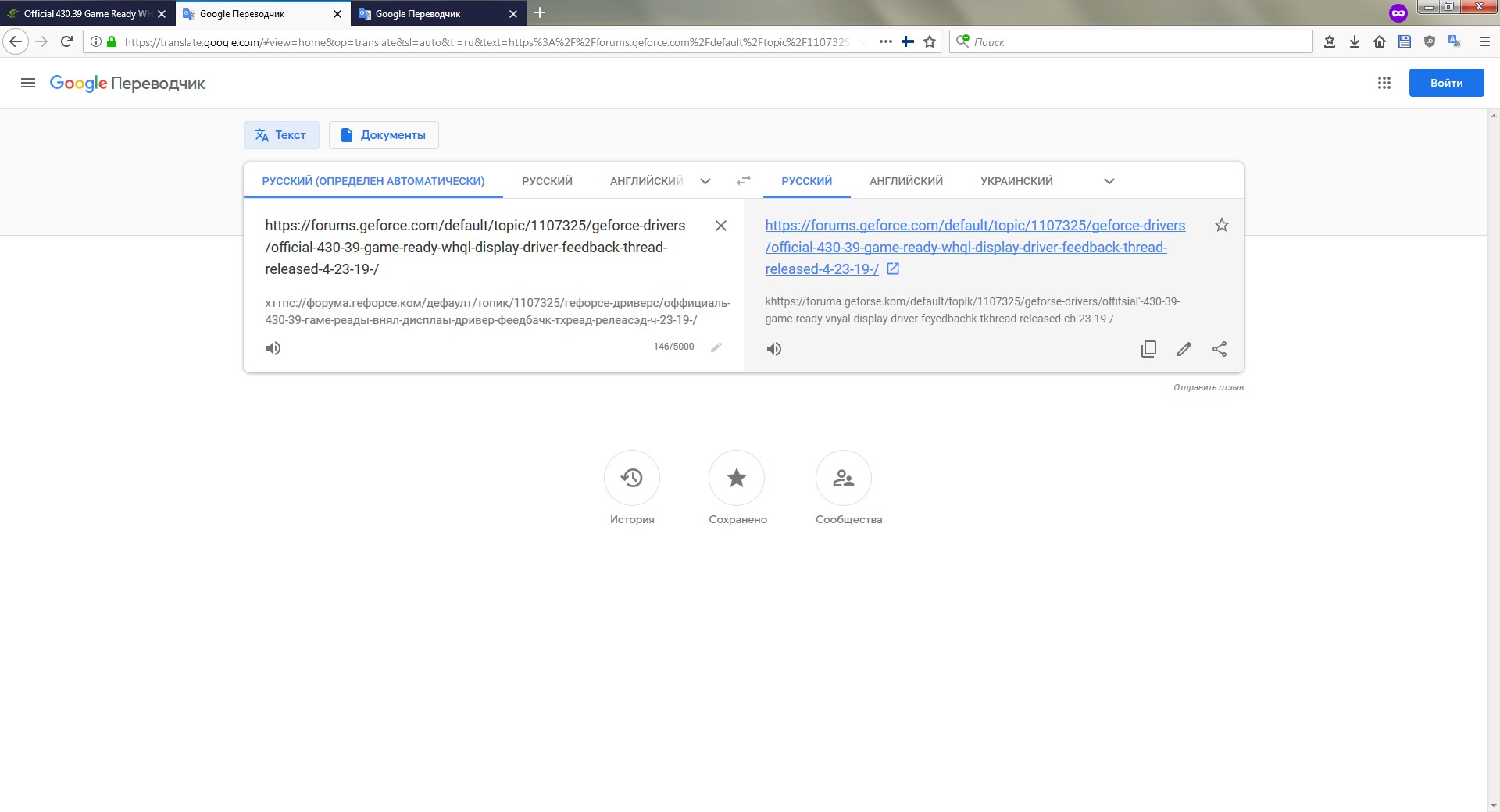Mute or play the translated text audio
This screenshot has width=1500, height=812.
(774, 349)
